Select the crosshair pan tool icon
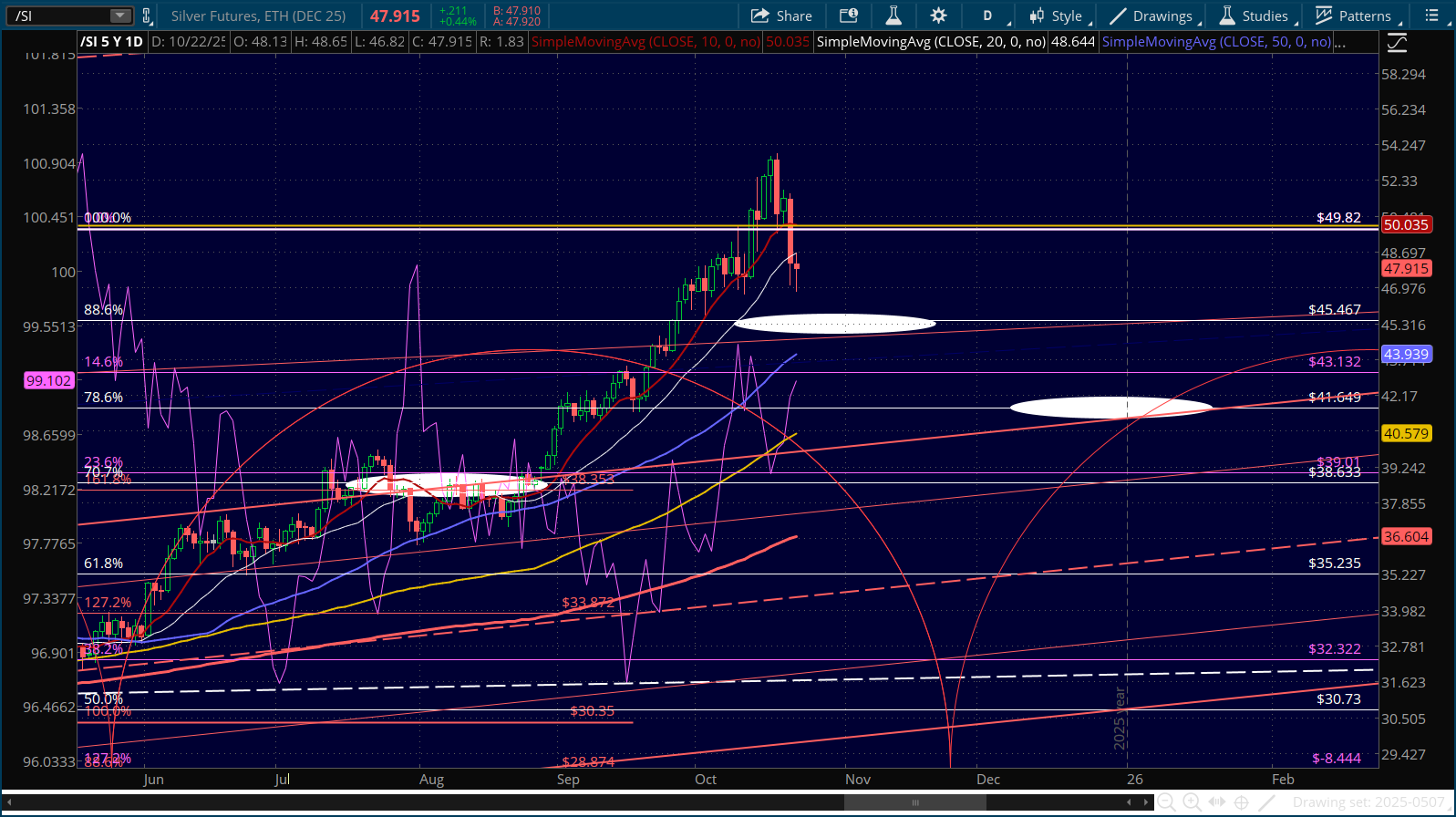Image resolution: width=1456 pixels, height=817 pixels. point(1242,802)
